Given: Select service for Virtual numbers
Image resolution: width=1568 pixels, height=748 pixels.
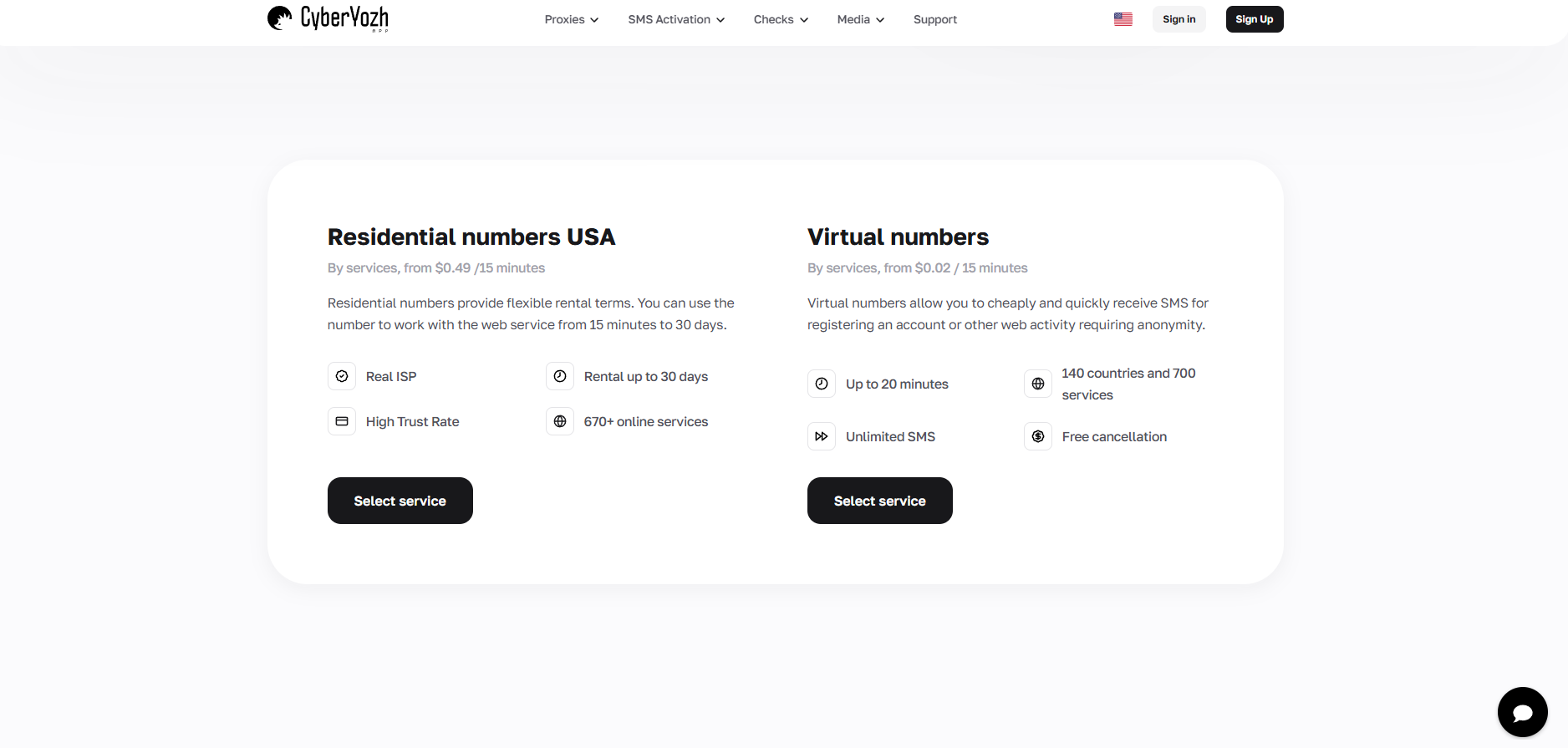Looking at the screenshot, I should pos(879,501).
